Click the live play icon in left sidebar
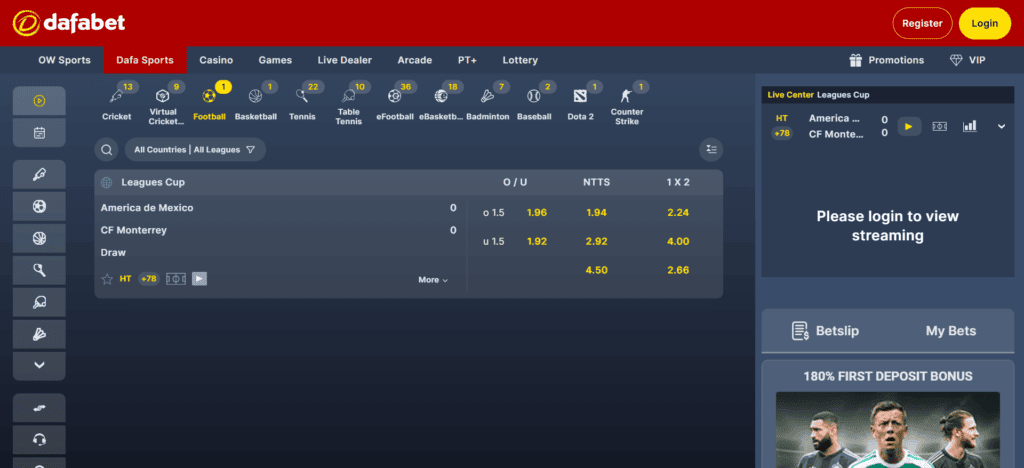Screen dimensions: 1024x468 (39, 101)
